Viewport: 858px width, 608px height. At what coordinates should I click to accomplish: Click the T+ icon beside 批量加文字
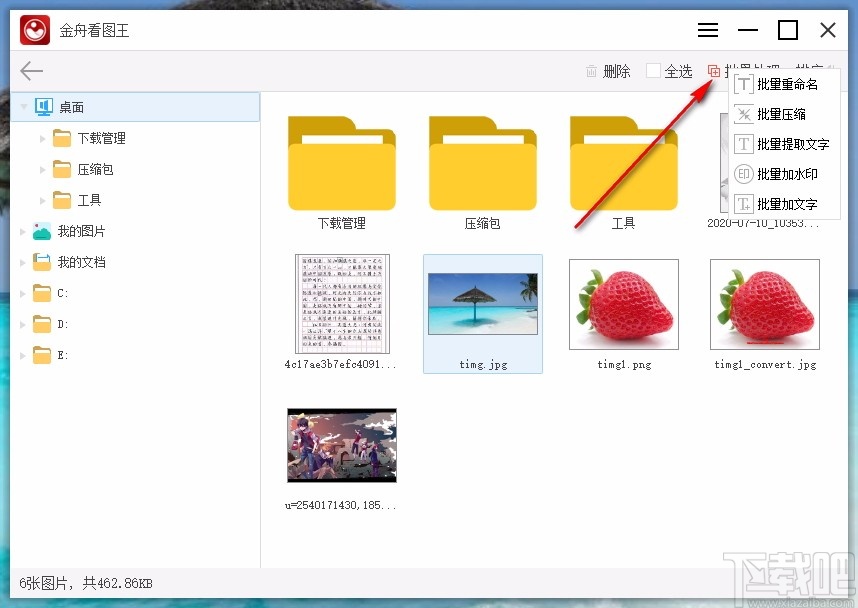coord(741,203)
